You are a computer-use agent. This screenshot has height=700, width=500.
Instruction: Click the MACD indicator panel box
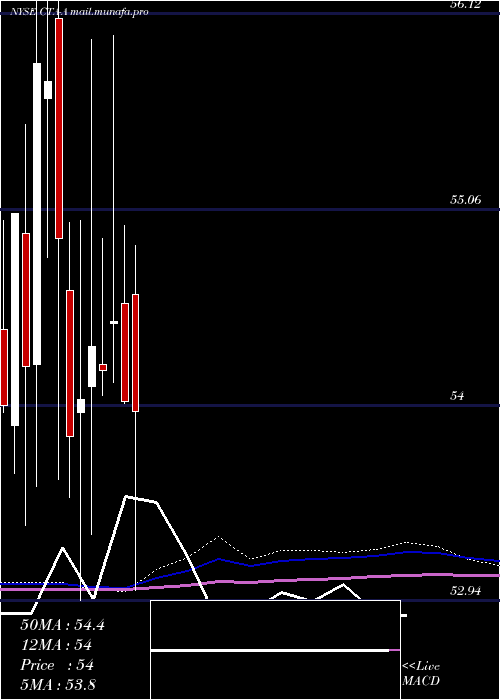pyautogui.click(x=275, y=650)
